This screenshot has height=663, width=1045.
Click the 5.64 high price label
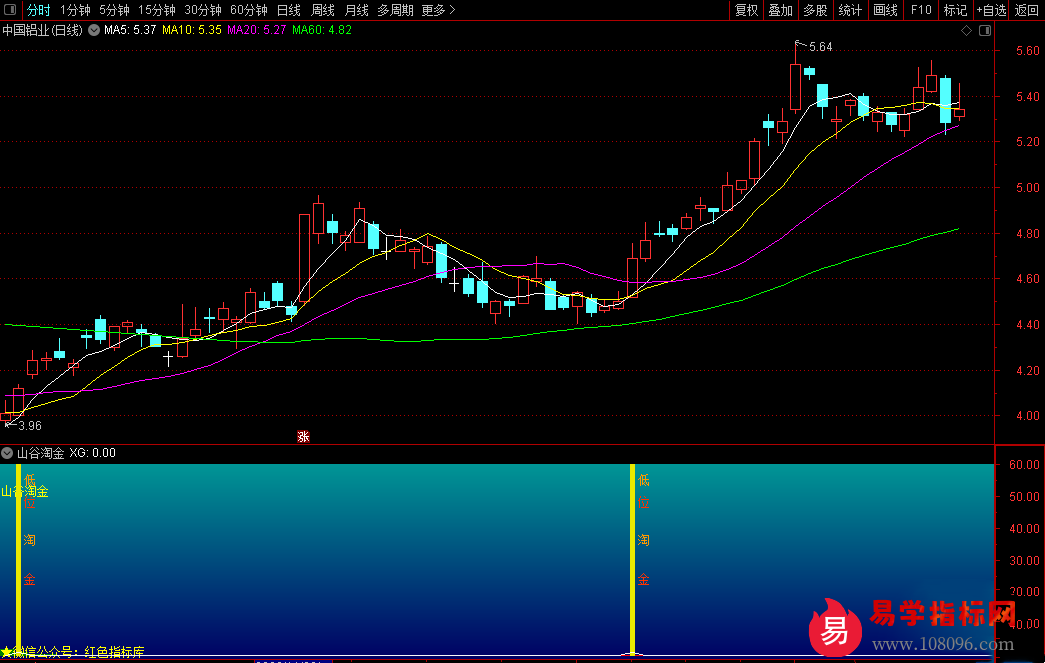[820, 47]
